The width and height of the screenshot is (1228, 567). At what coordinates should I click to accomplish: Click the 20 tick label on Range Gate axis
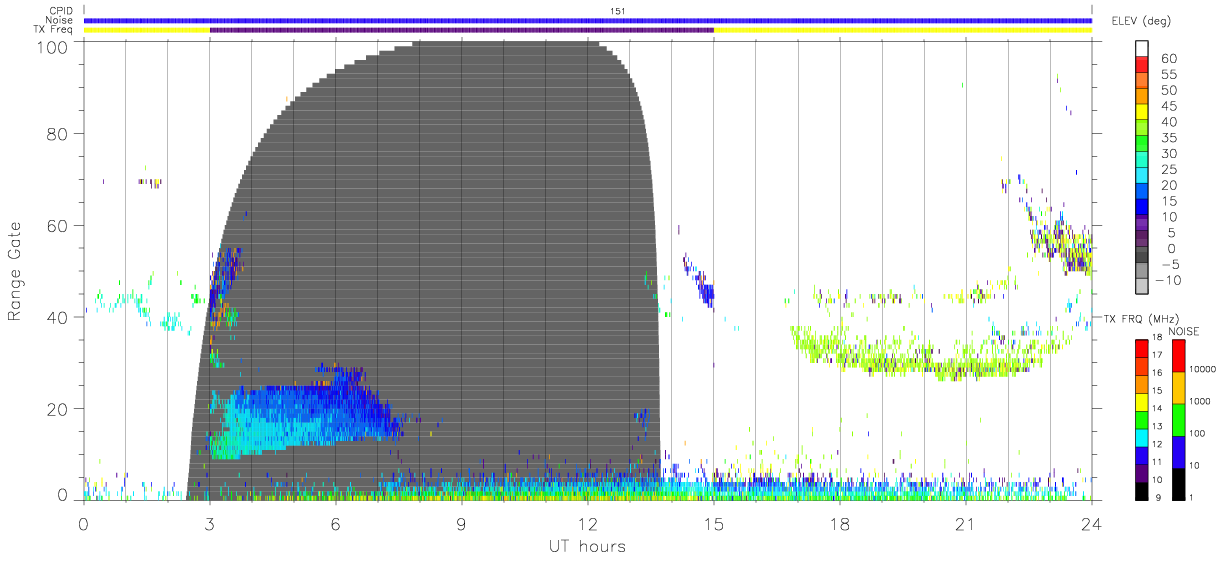(58, 409)
